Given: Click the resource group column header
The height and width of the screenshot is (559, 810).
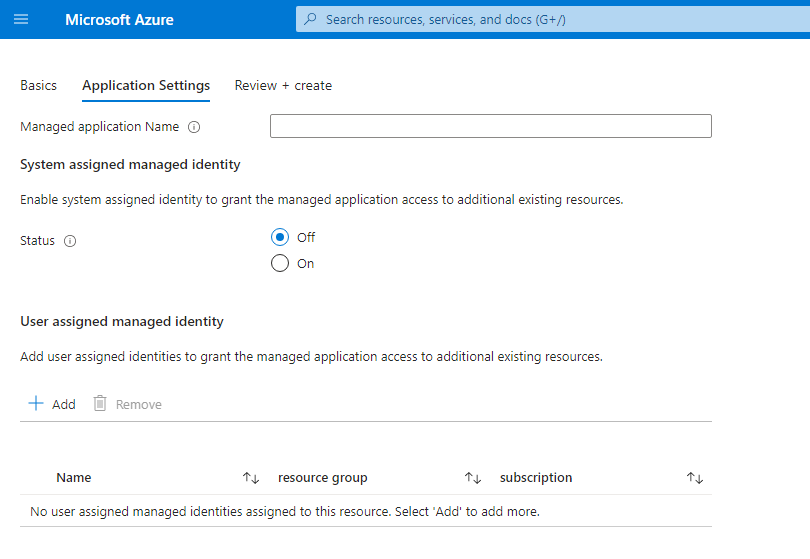Looking at the screenshot, I should [x=322, y=478].
